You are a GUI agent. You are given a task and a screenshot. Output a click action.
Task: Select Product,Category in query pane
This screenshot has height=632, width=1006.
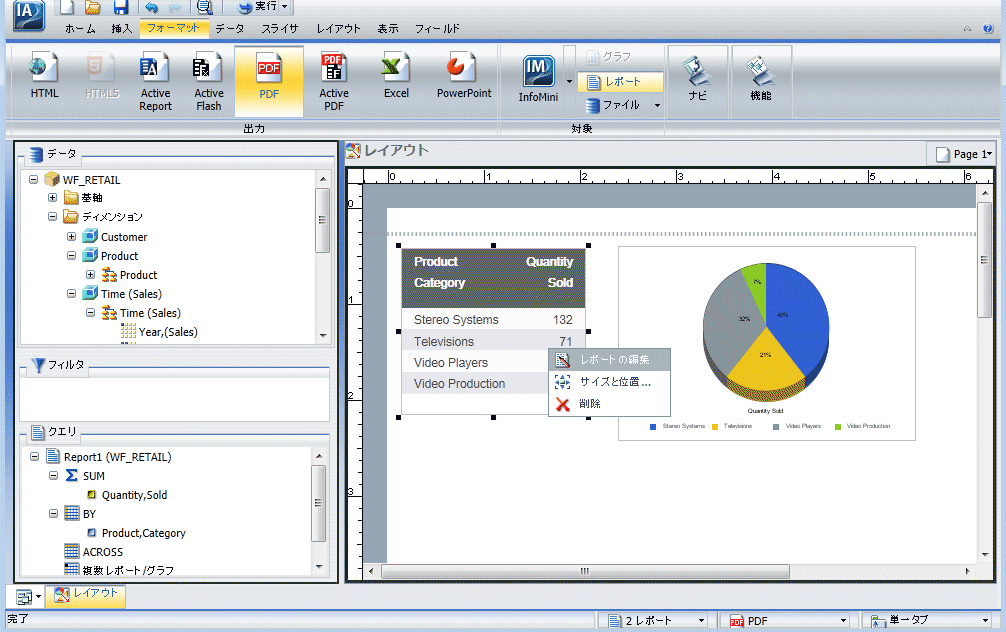pos(143,533)
